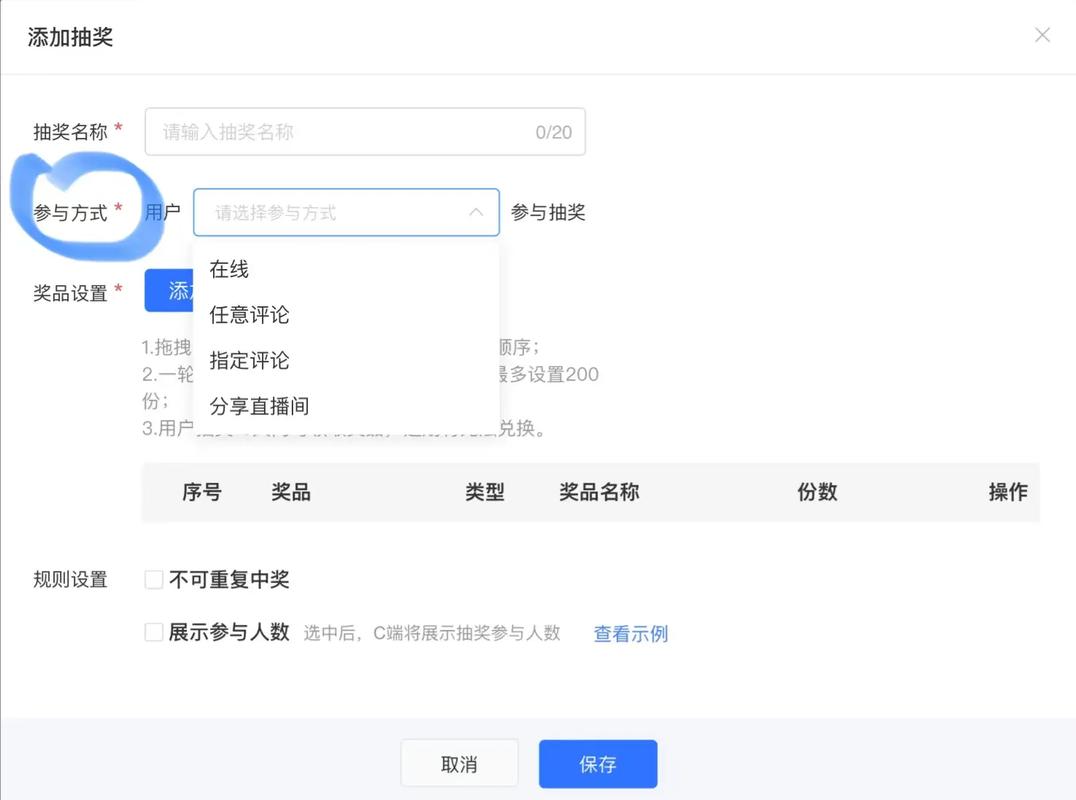Choose 任意评论 option
The width and height of the screenshot is (1076, 800).
click(x=347, y=315)
